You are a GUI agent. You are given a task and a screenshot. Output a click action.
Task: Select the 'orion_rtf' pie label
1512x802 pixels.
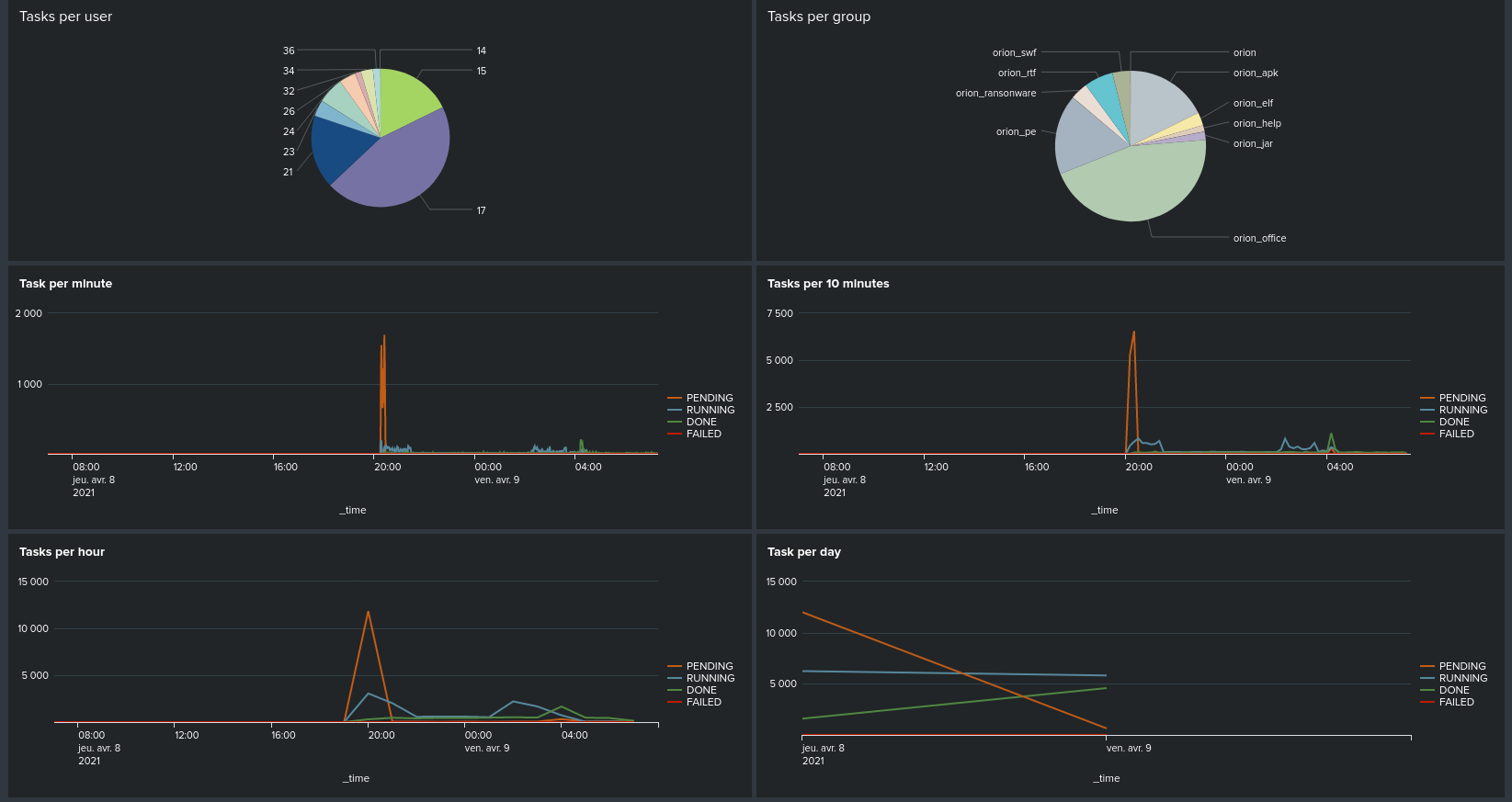point(1017,73)
